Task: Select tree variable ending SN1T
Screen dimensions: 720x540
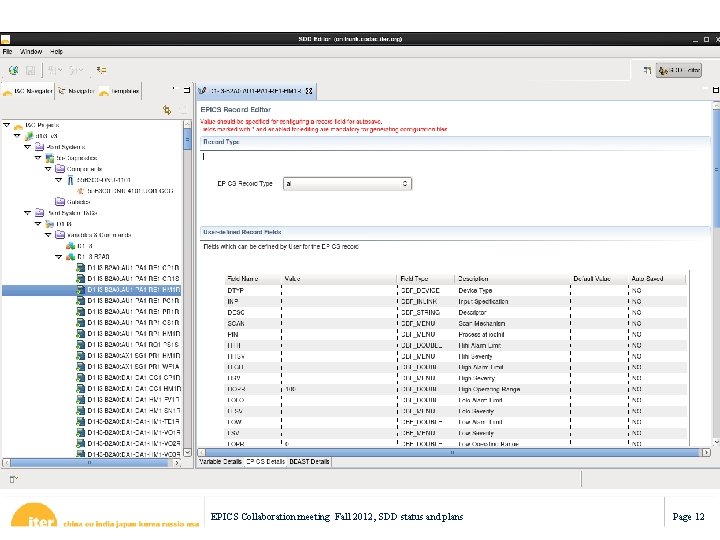Action: (134, 411)
